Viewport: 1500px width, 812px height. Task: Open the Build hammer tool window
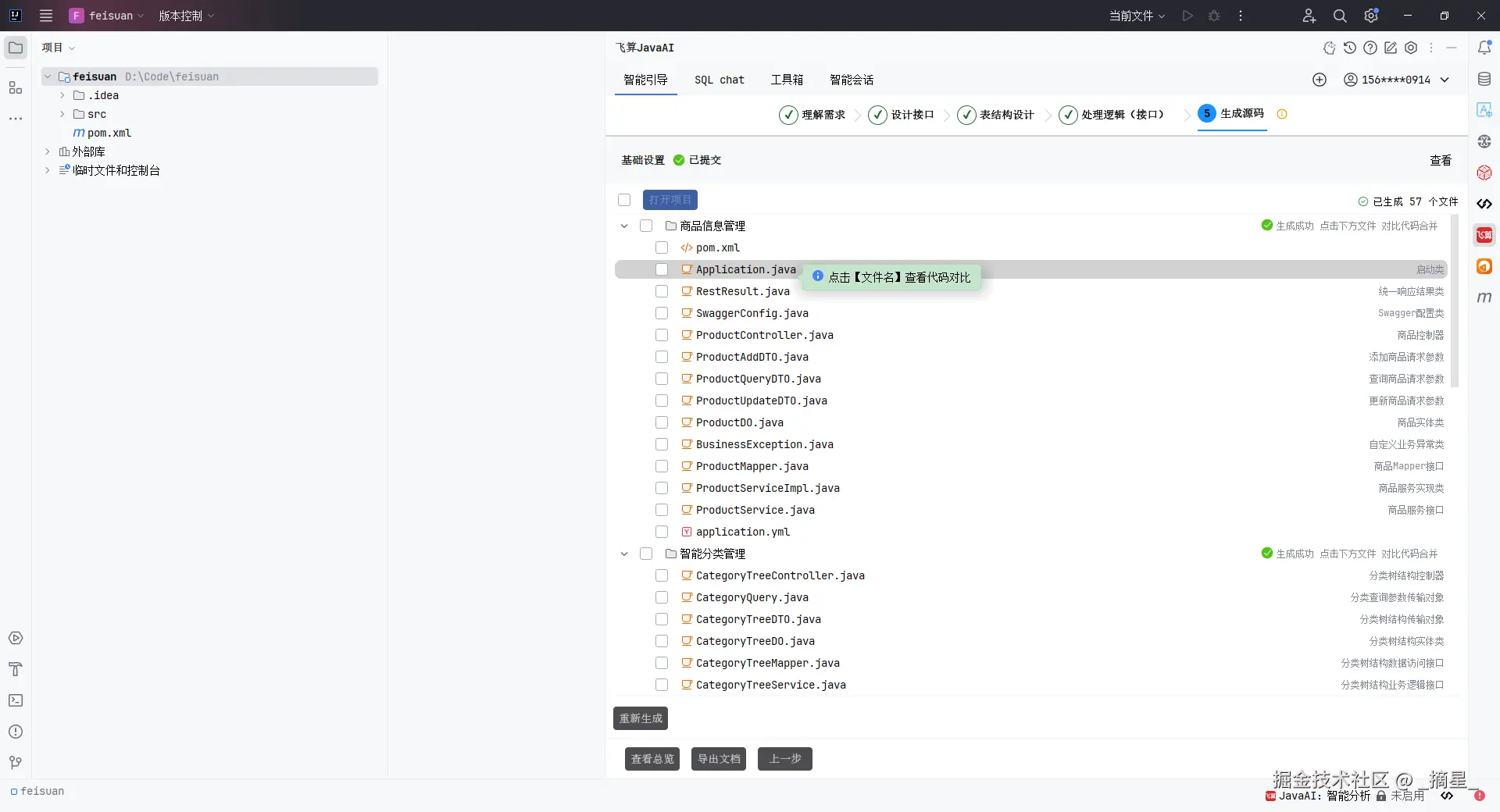coord(16,669)
